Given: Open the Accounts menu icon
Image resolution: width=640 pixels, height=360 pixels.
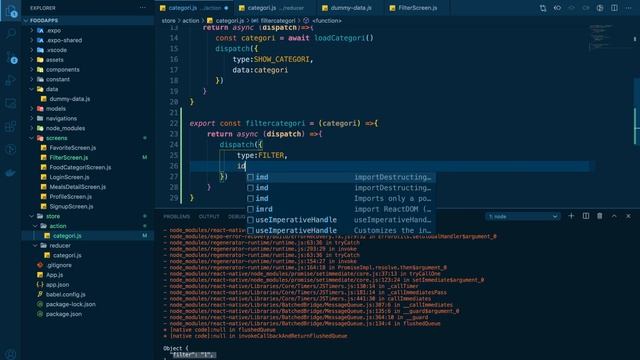Looking at the screenshot, I should tap(11, 353).
